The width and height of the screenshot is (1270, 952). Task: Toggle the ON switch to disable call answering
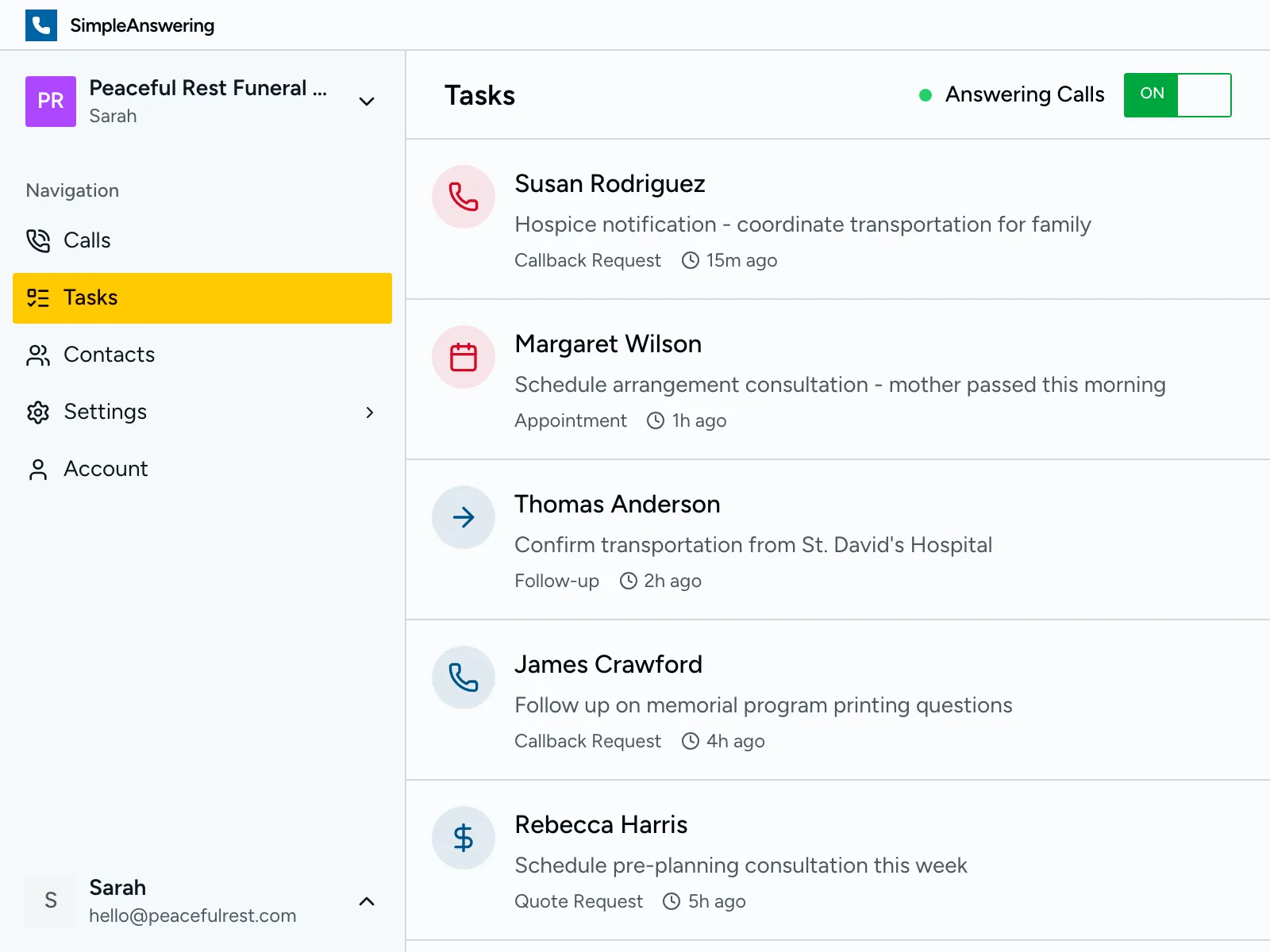[1177, 94]
